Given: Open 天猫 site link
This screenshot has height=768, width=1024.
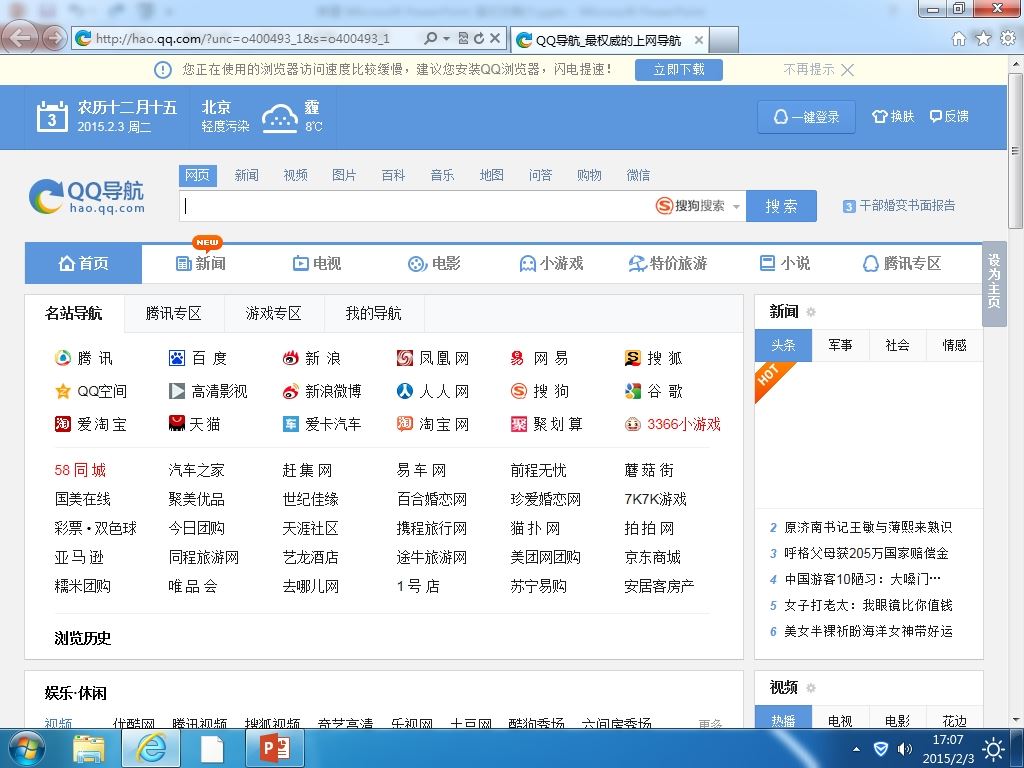Looking at the screenshot, I should click(x=195, y=424).
